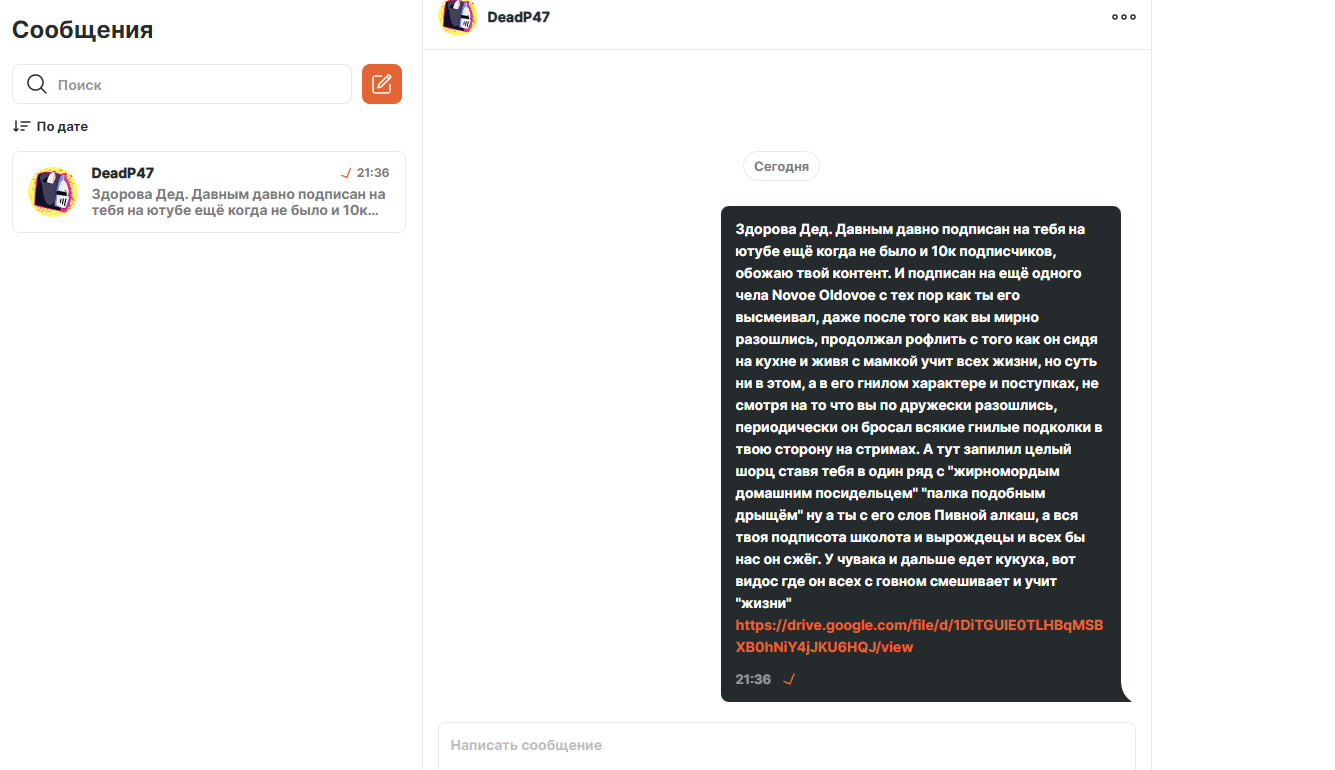Focus the Поиск search field
This screenshot has height=770, width=1335.
click(x=182, y=84)
